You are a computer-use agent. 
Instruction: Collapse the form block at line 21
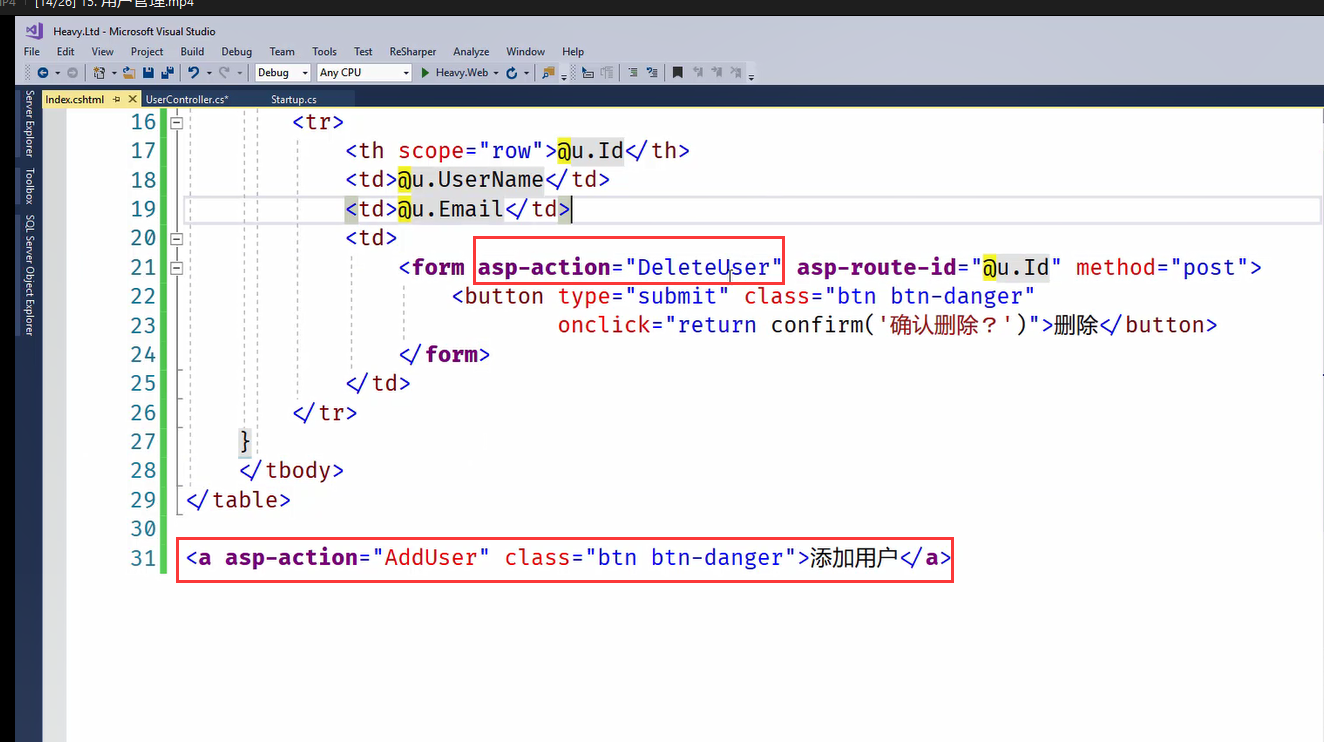pos(177,267)
